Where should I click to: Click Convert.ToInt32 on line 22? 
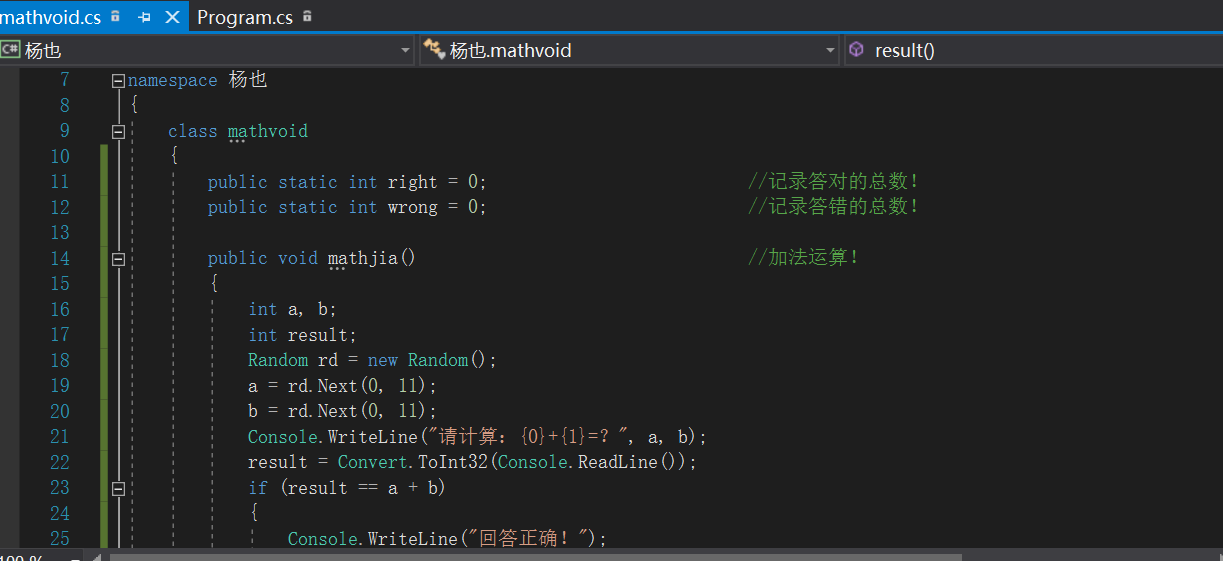(x=412, y=462)
